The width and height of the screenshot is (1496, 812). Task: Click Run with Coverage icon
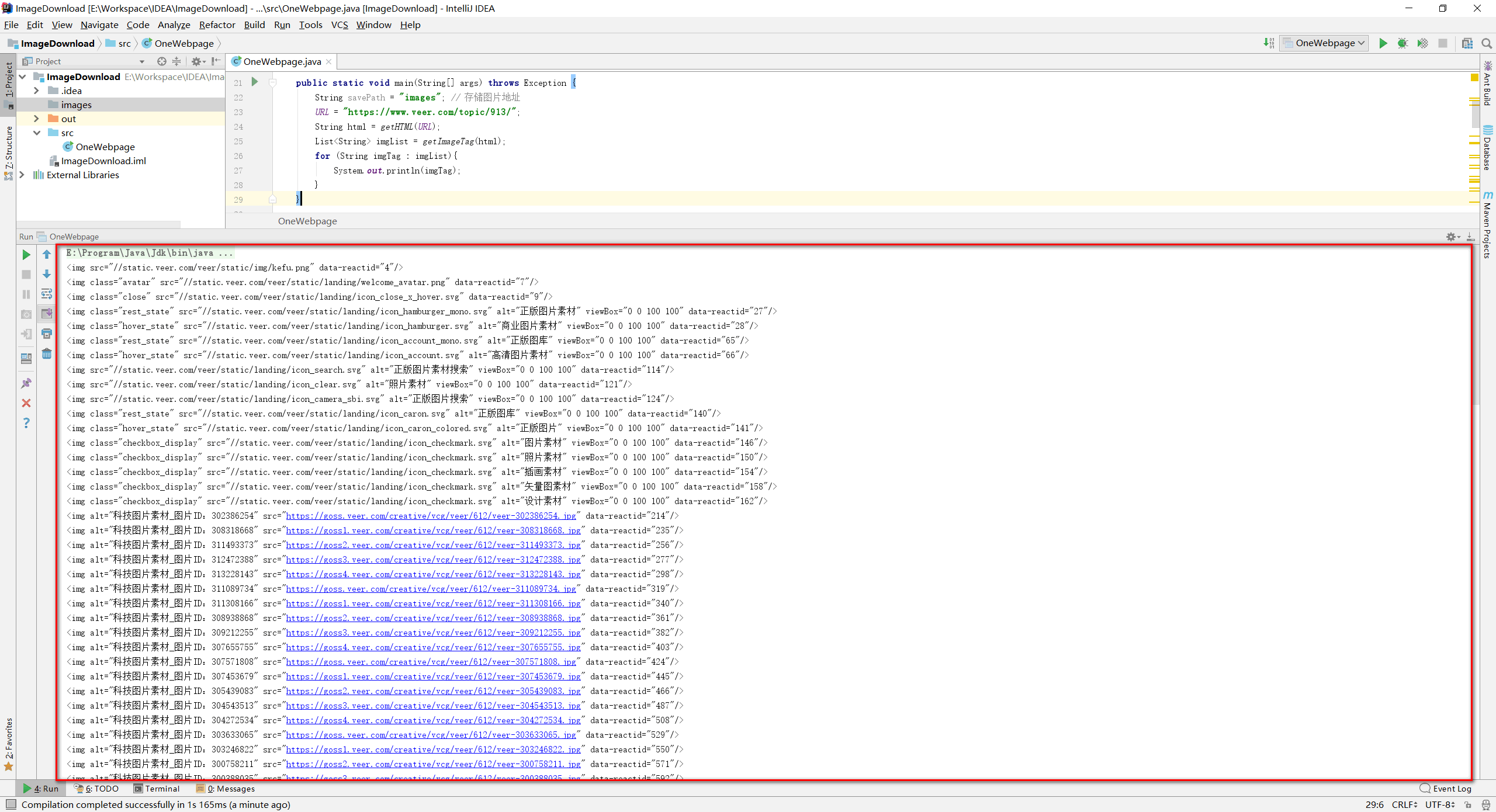pos(1422,43)
